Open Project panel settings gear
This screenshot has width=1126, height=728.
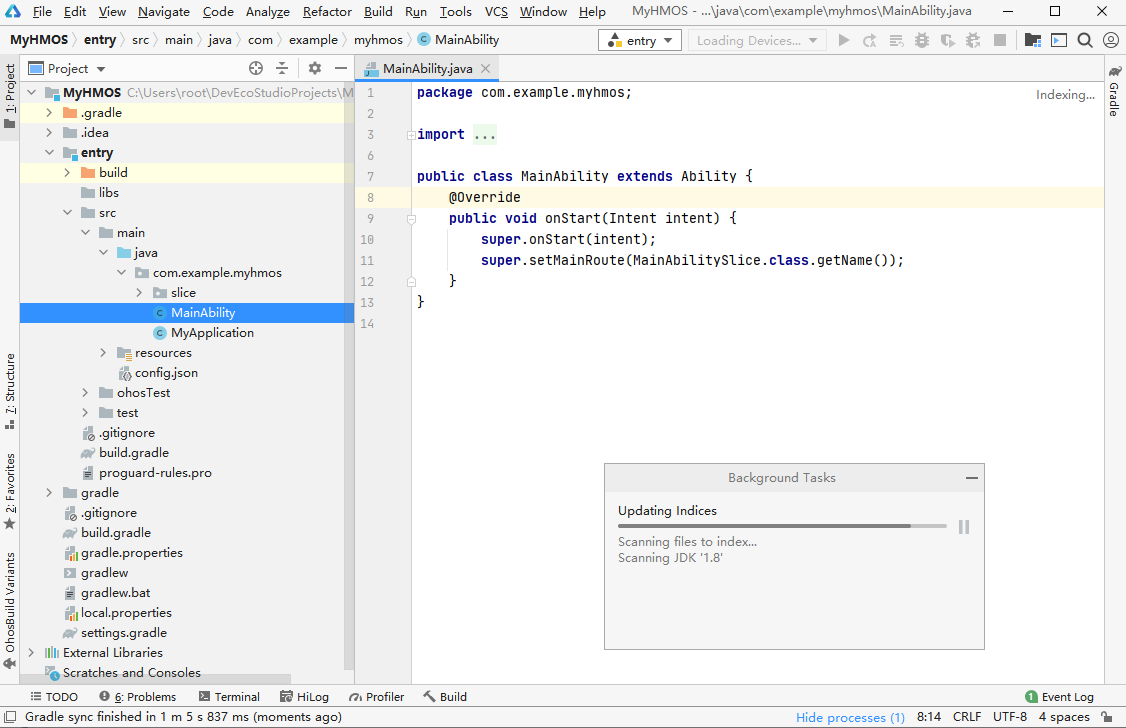[x=314, y=68]
